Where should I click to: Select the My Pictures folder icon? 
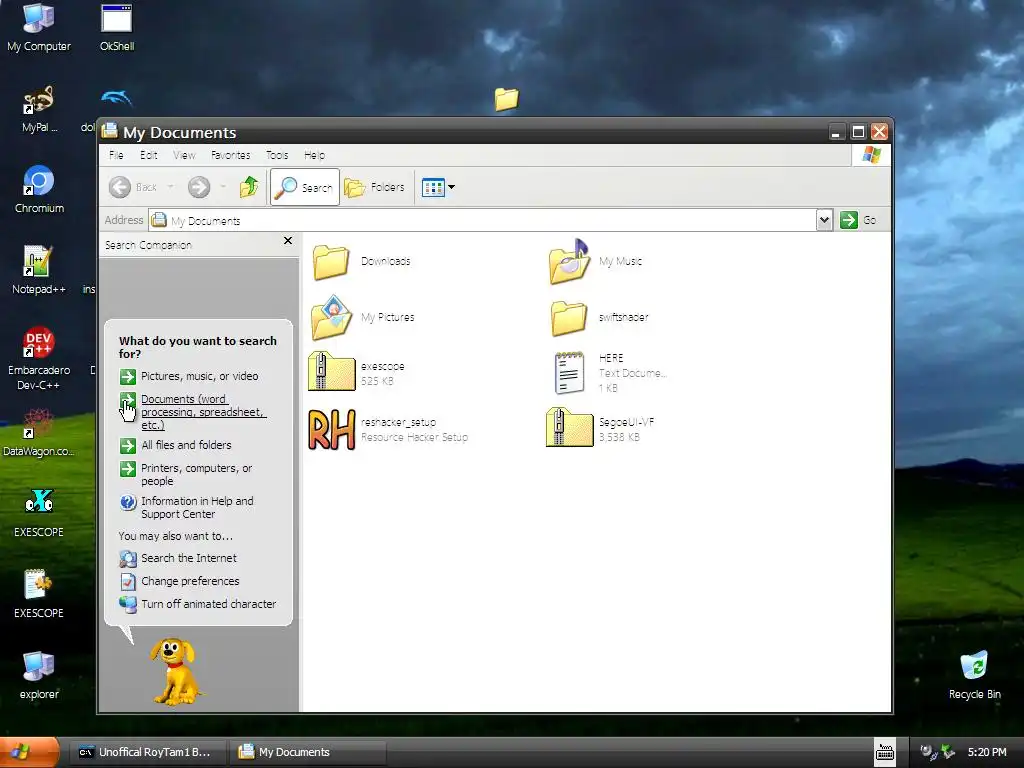331,317
